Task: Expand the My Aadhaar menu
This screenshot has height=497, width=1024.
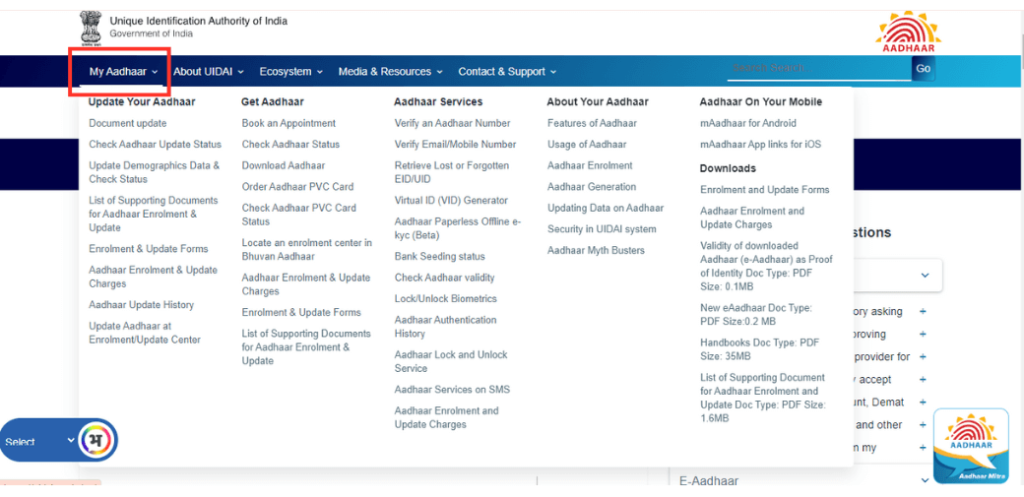Action: (x=123, y=72)
